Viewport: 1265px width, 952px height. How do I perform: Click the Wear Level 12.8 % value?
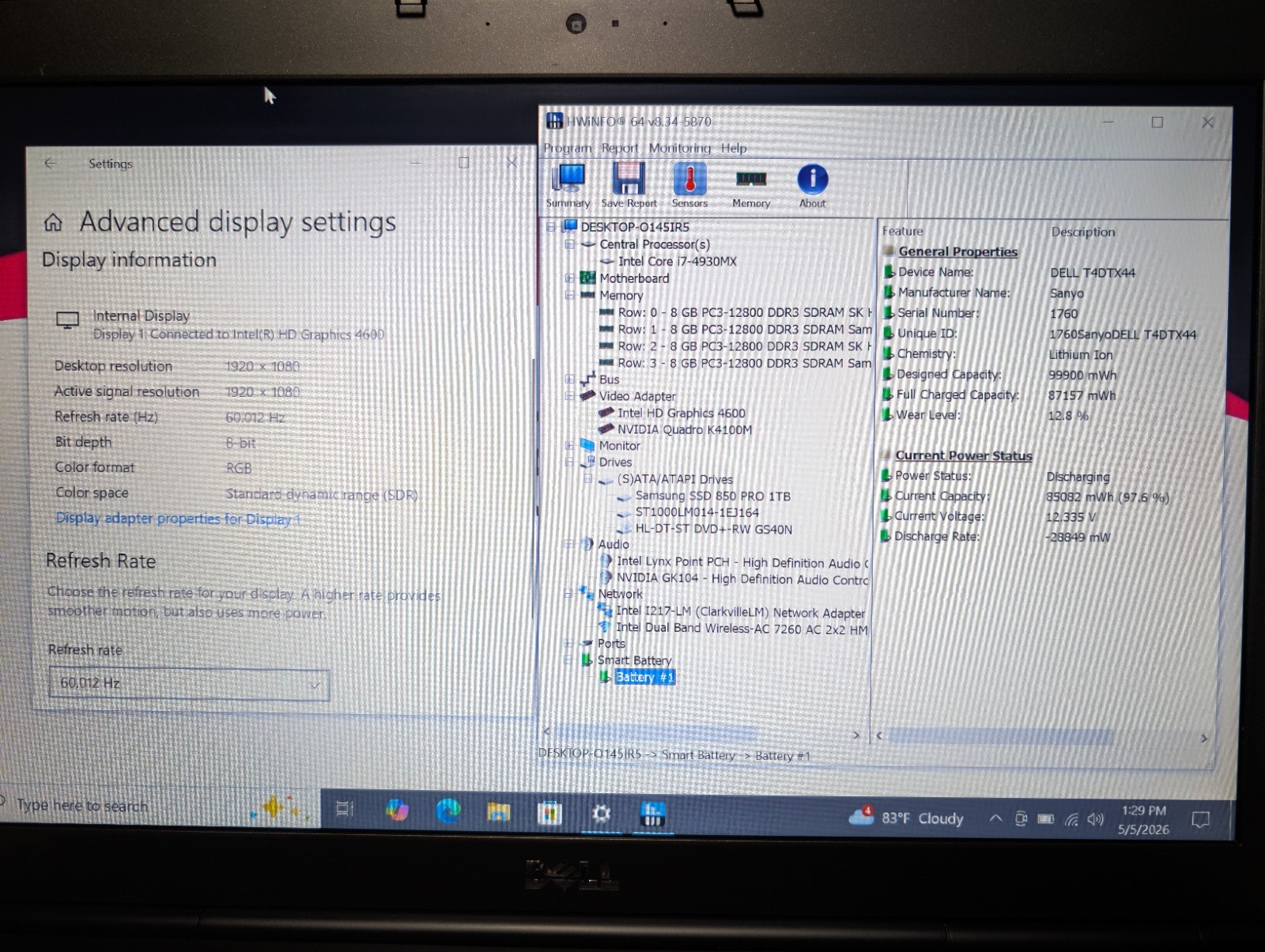(x=1068, y=416)
